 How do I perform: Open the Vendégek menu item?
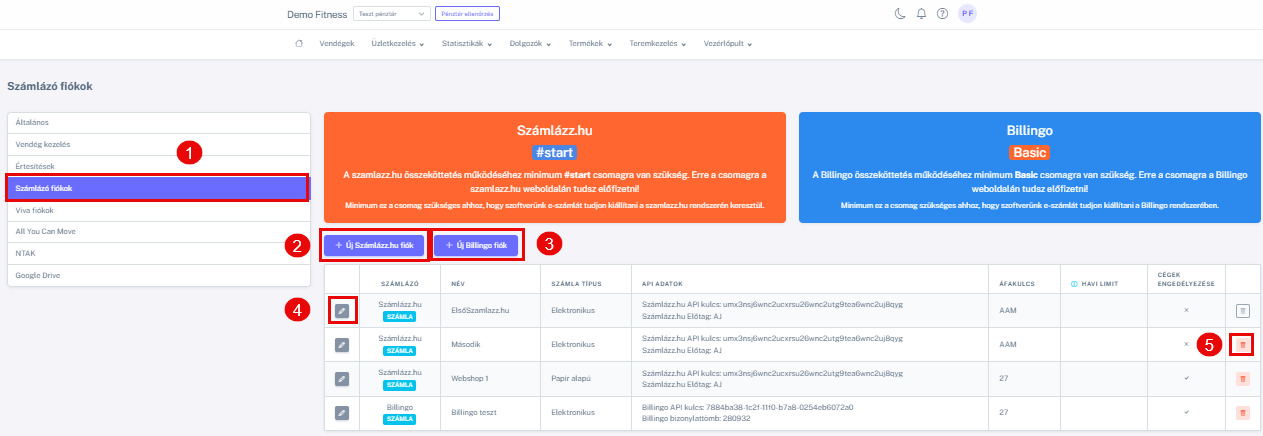336,44
